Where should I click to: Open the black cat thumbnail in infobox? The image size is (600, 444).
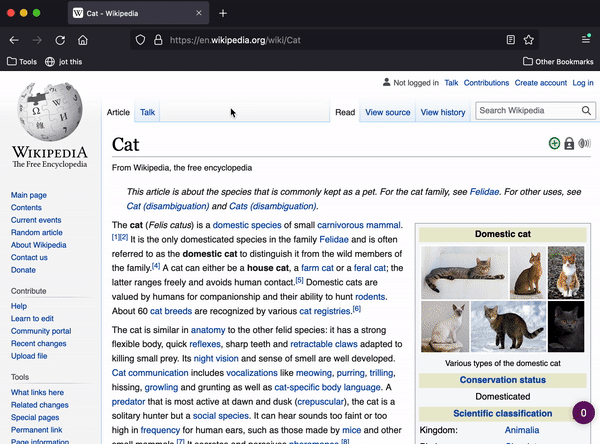pyautogui.click(x=566, y=326)
